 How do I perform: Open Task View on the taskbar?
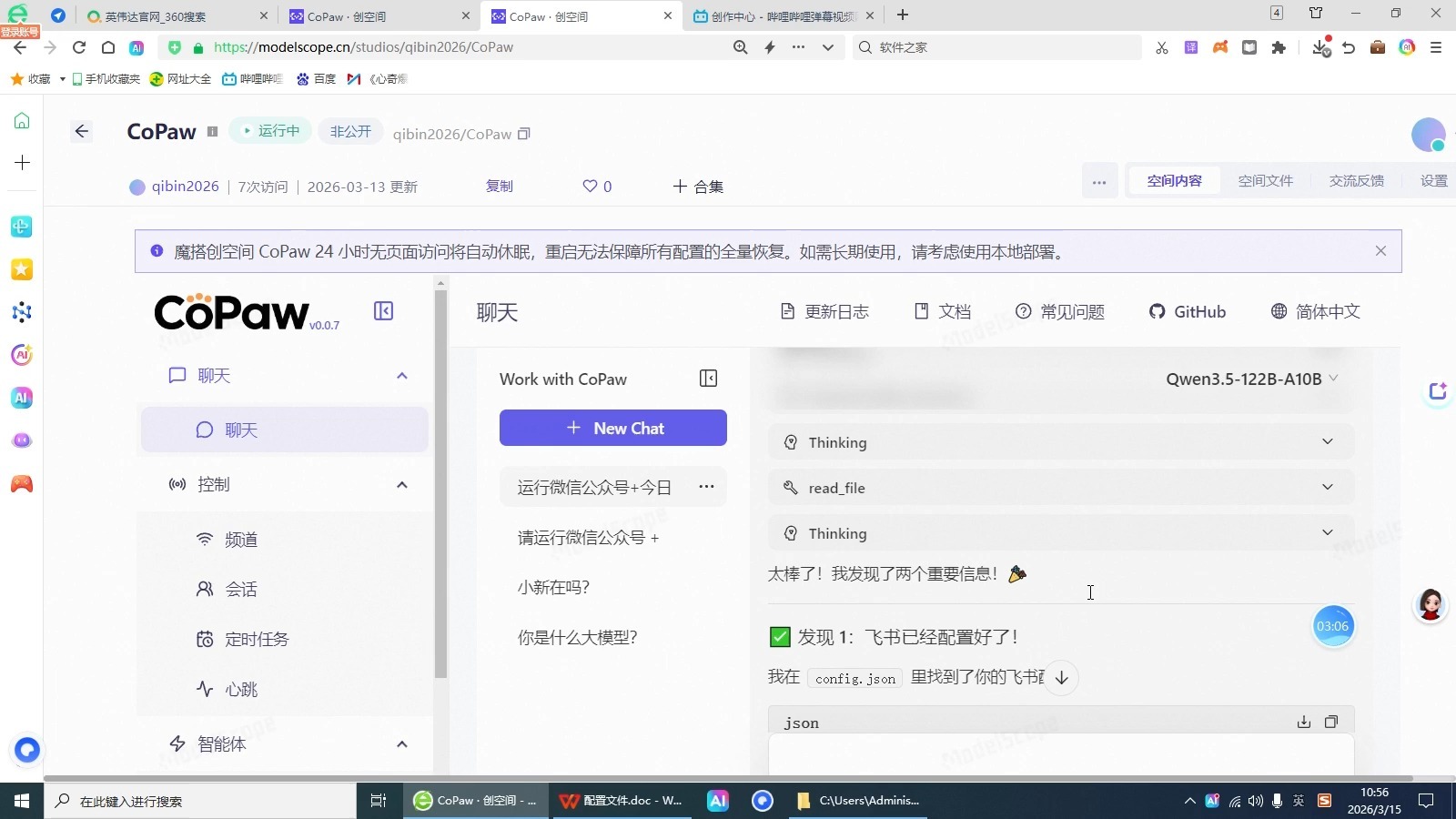click(379, 801)
